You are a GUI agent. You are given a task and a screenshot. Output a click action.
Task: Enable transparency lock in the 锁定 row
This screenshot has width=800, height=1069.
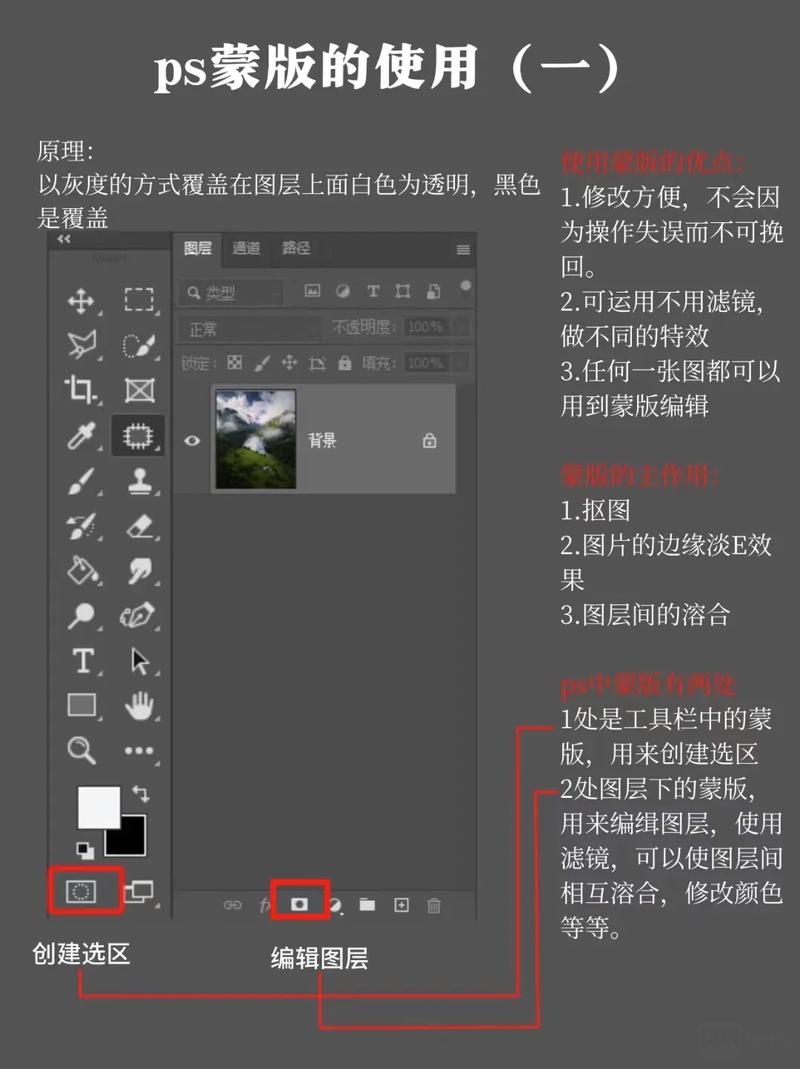234,364
